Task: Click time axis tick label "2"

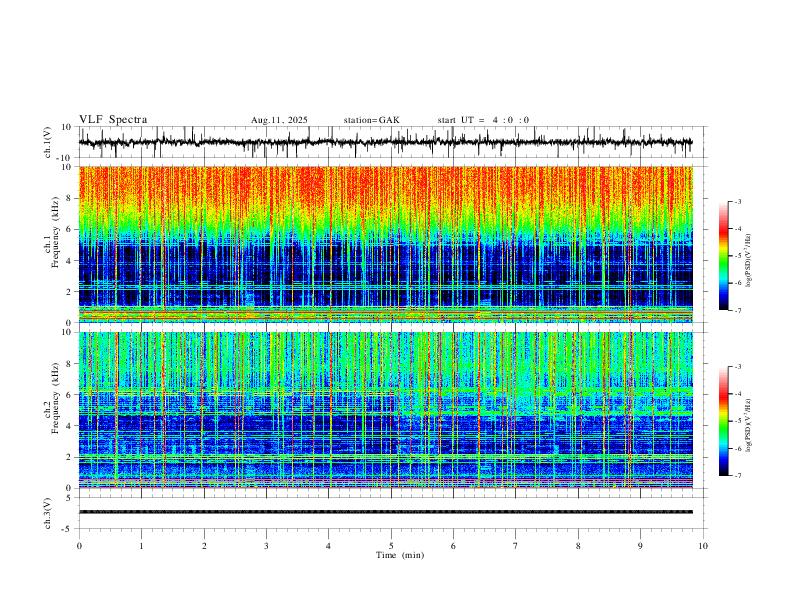Action: click(x=204, y=546)
